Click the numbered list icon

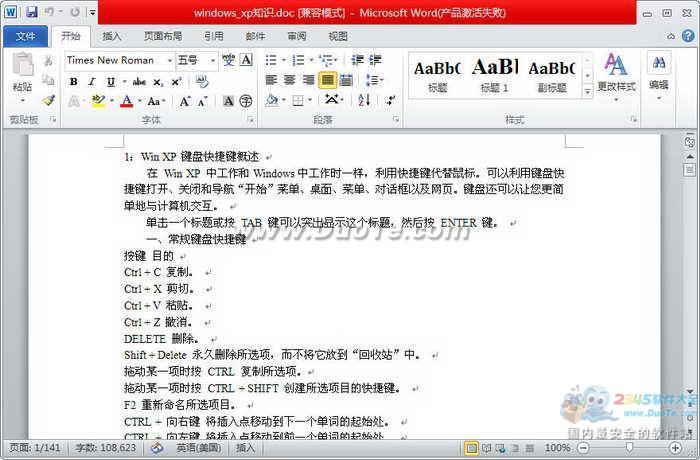click(298, 60)
